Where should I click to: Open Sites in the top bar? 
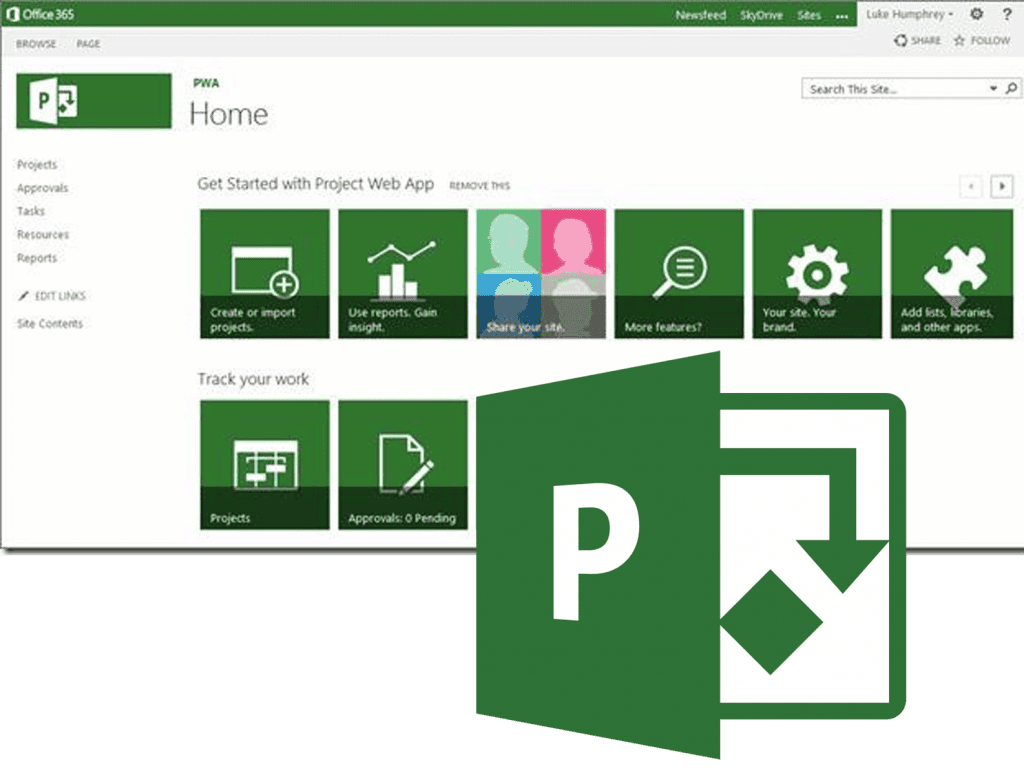(809, 15)
